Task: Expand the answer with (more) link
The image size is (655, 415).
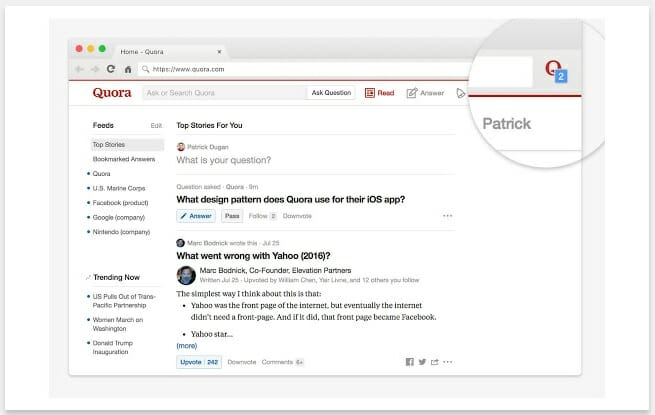Action: point(187,346)
